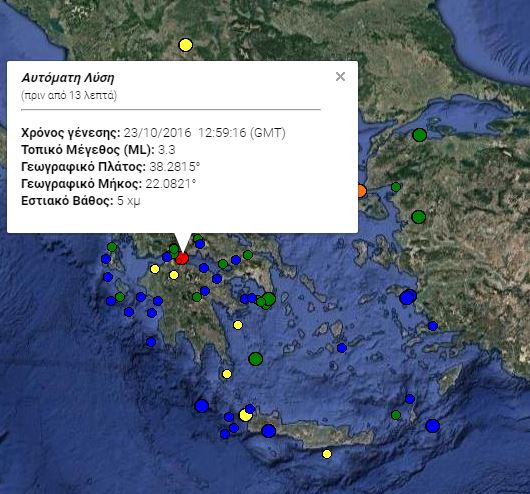Select the small green marker right of orange marker
This screenshot has width=530, height=494.
coord(396,187)
